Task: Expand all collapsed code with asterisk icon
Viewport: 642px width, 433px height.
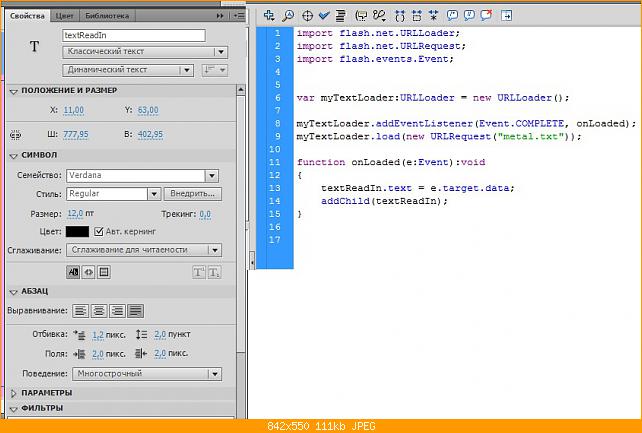Action: tap(433, 16)
